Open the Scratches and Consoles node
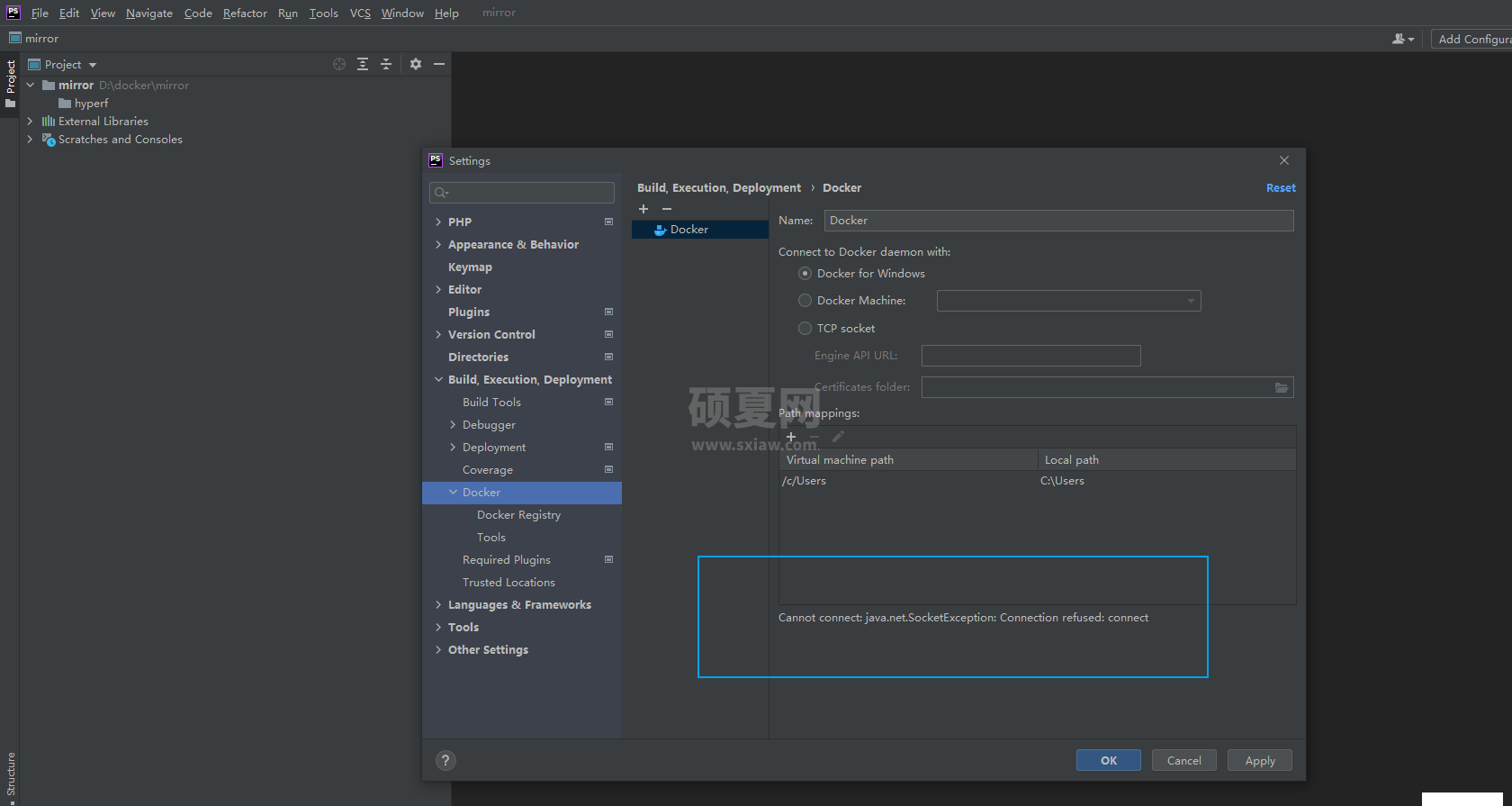 pos(31,140)
